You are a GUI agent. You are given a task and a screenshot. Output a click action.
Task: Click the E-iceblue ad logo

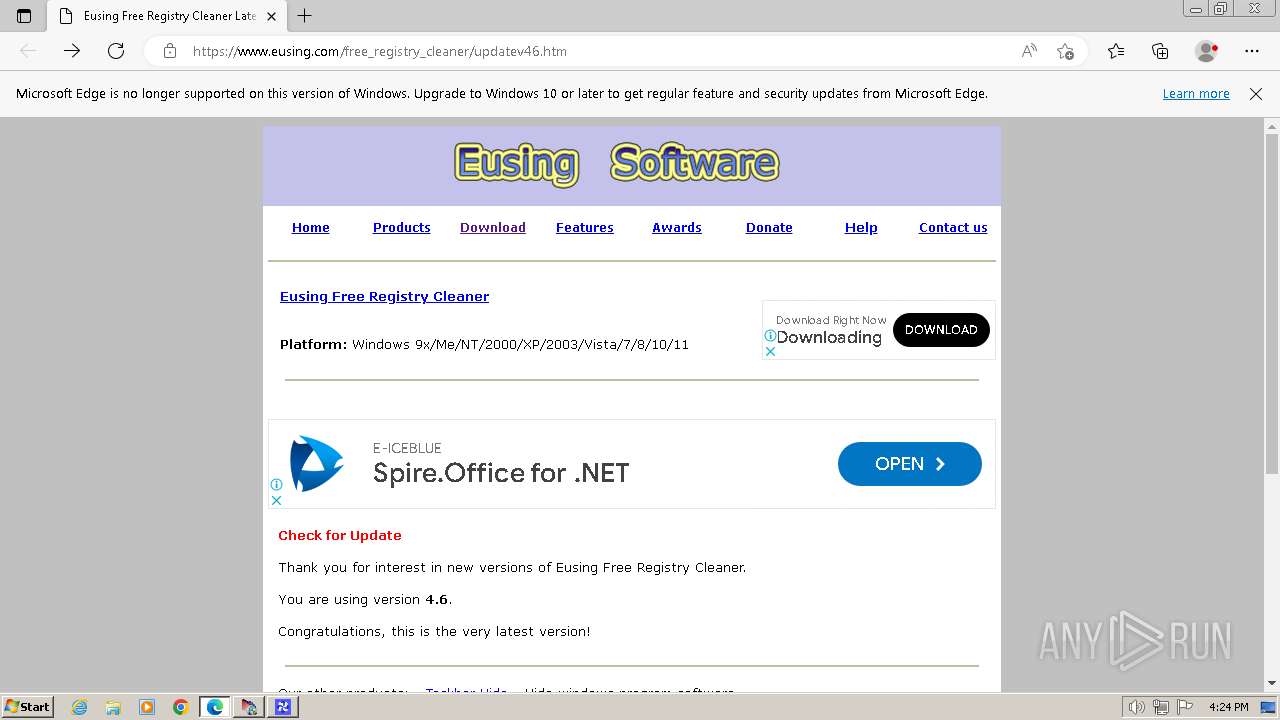coord(316,463)
